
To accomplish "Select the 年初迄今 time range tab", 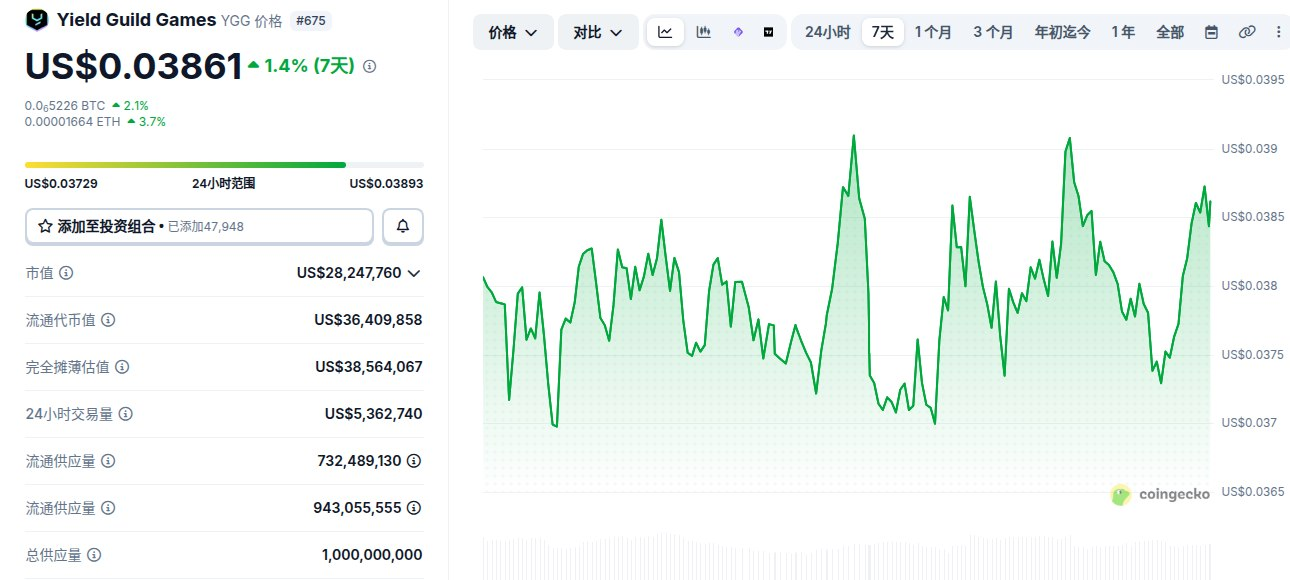I will pyautogui.click(x=1063, y=32).
